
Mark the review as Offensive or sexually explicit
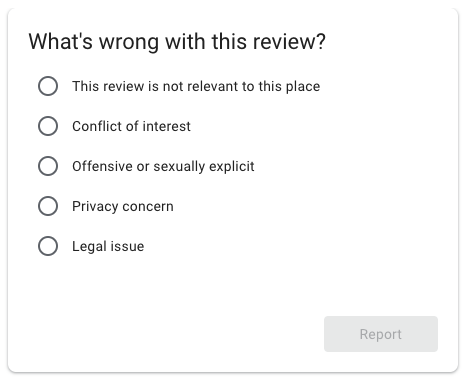(x=48, y=166)
